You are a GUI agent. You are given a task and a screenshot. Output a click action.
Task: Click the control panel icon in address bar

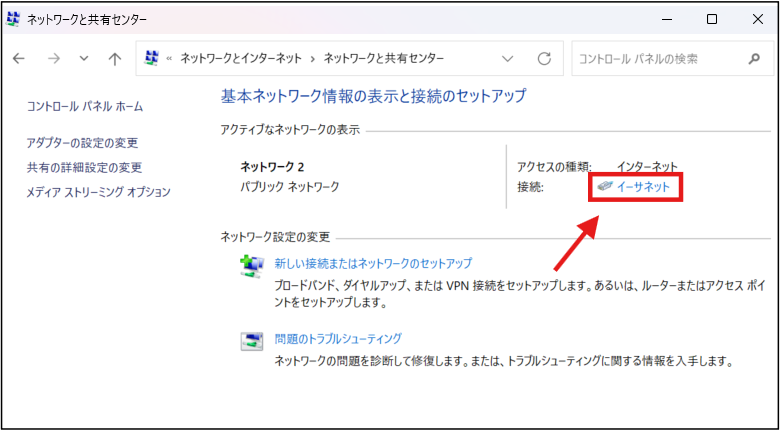152,58
